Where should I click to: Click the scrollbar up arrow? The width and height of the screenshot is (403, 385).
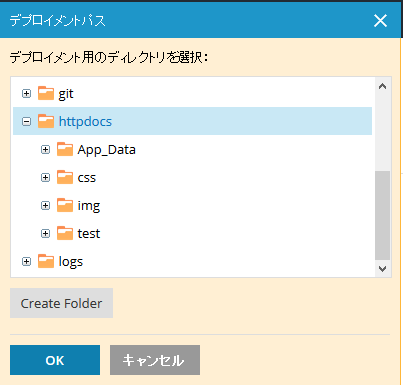coord(383,86)
